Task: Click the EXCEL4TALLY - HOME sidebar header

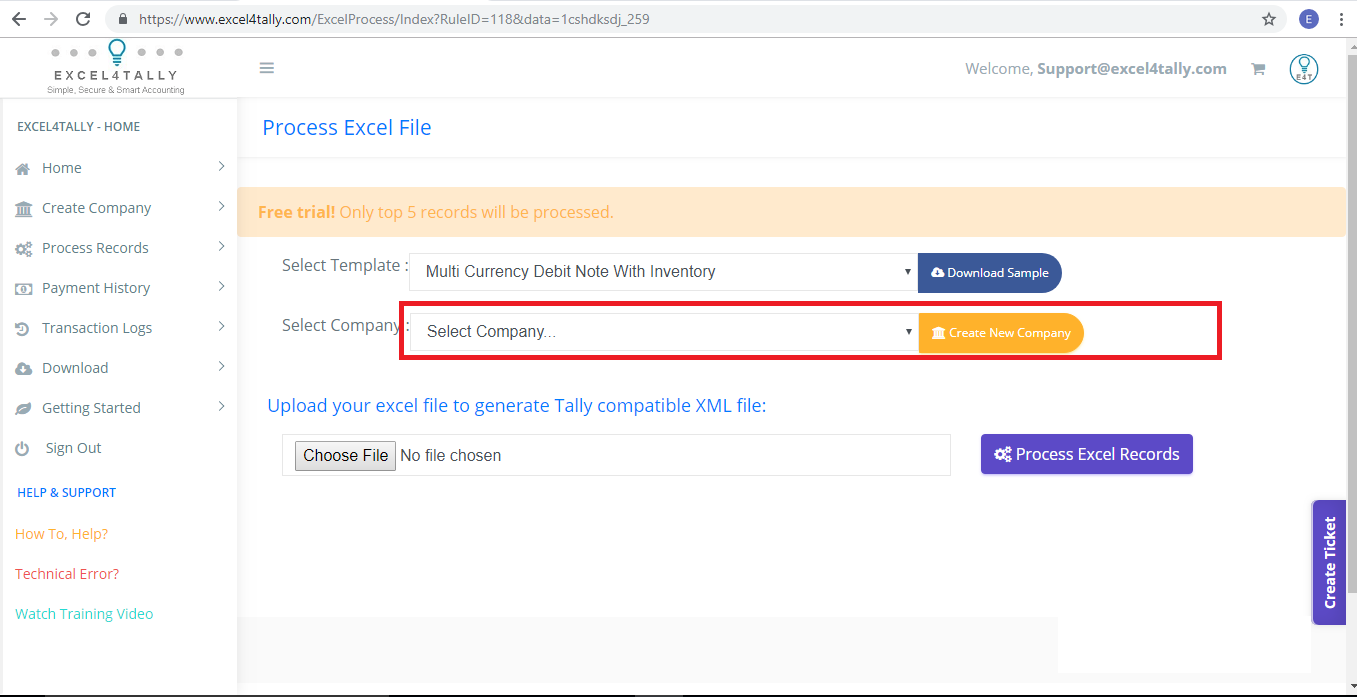Action: point(79,127)
